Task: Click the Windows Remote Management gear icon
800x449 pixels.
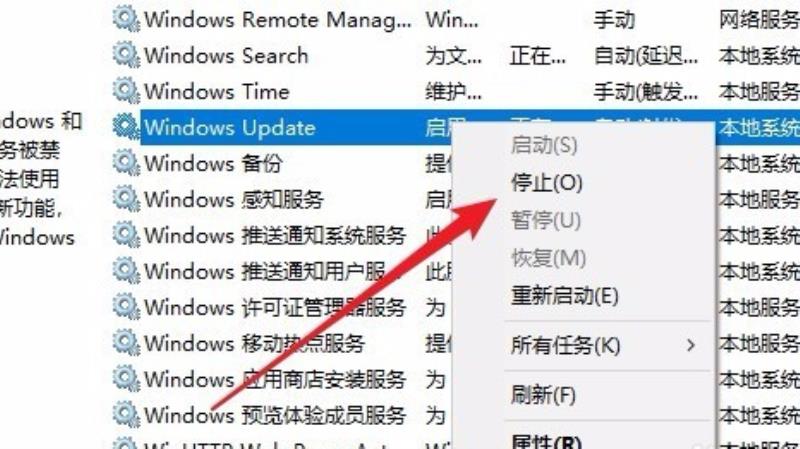Action: pos(126,19)
